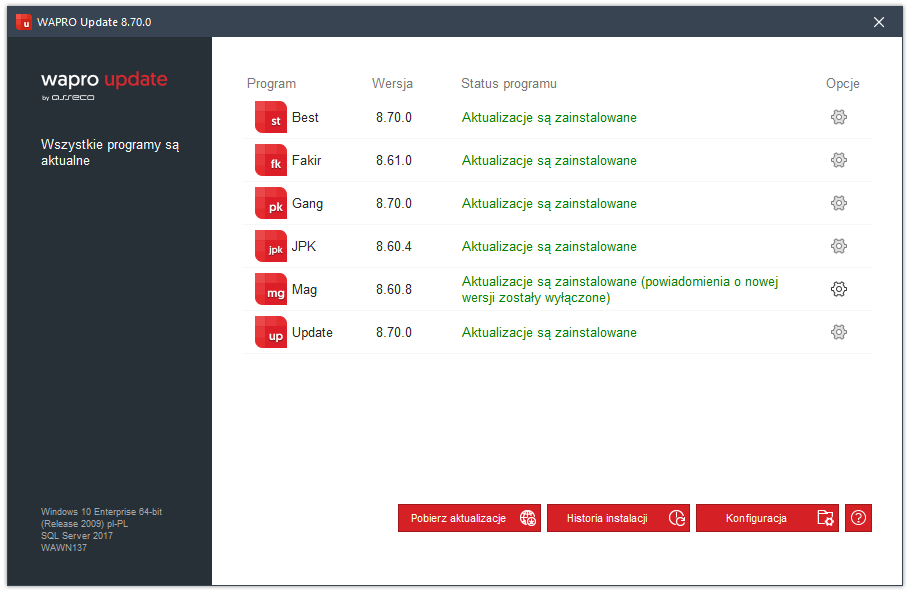Click the red 'up' Update program icon
The width and height of the screenshot is (913, 597).
[271, 333]
